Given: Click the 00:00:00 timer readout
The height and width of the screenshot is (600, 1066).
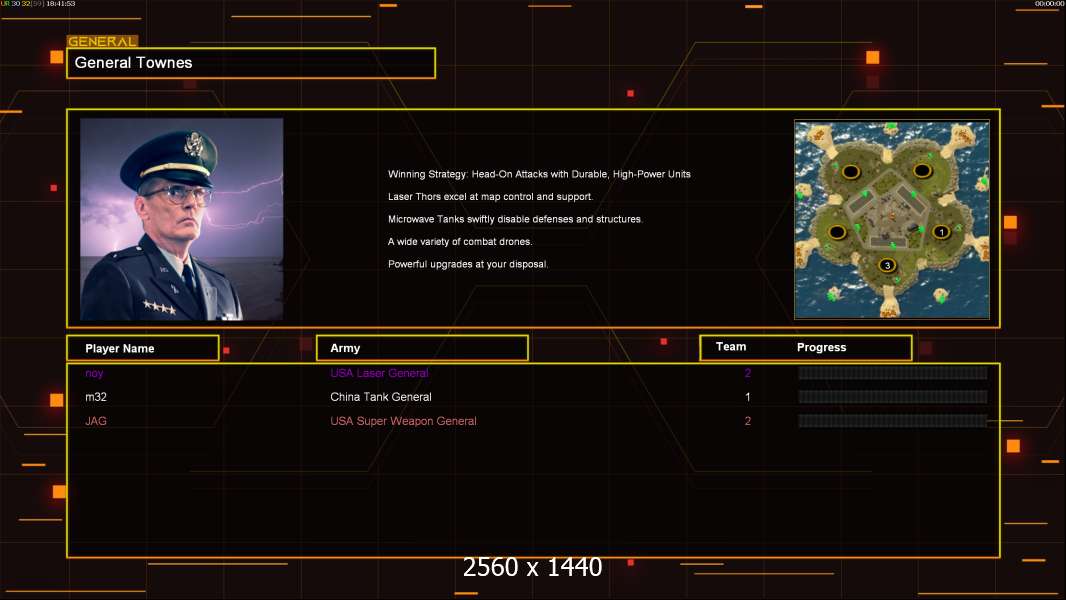Looking at the screenshot, I should point(1049,4).
